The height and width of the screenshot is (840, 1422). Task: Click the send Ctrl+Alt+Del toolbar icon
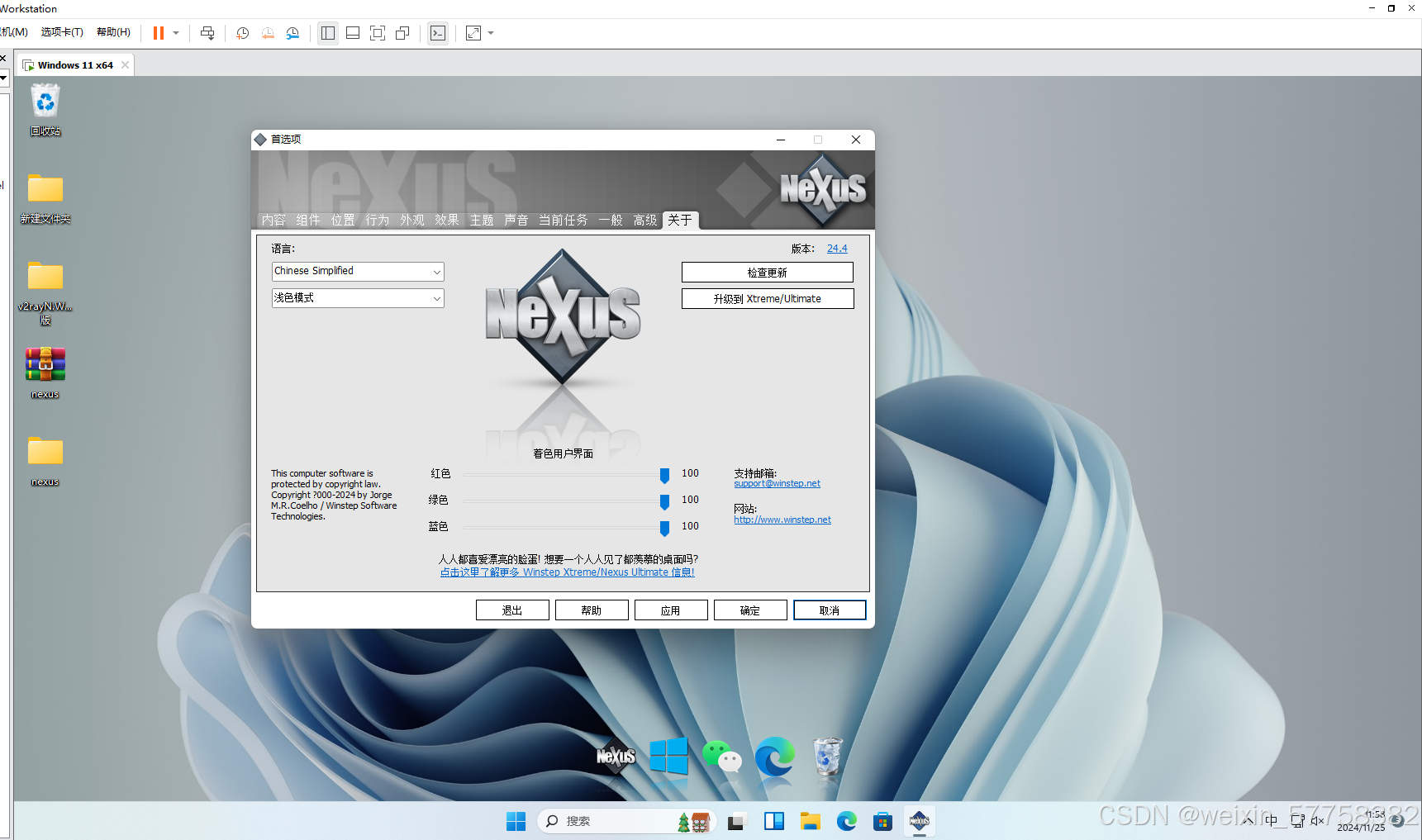click(207, 33)
